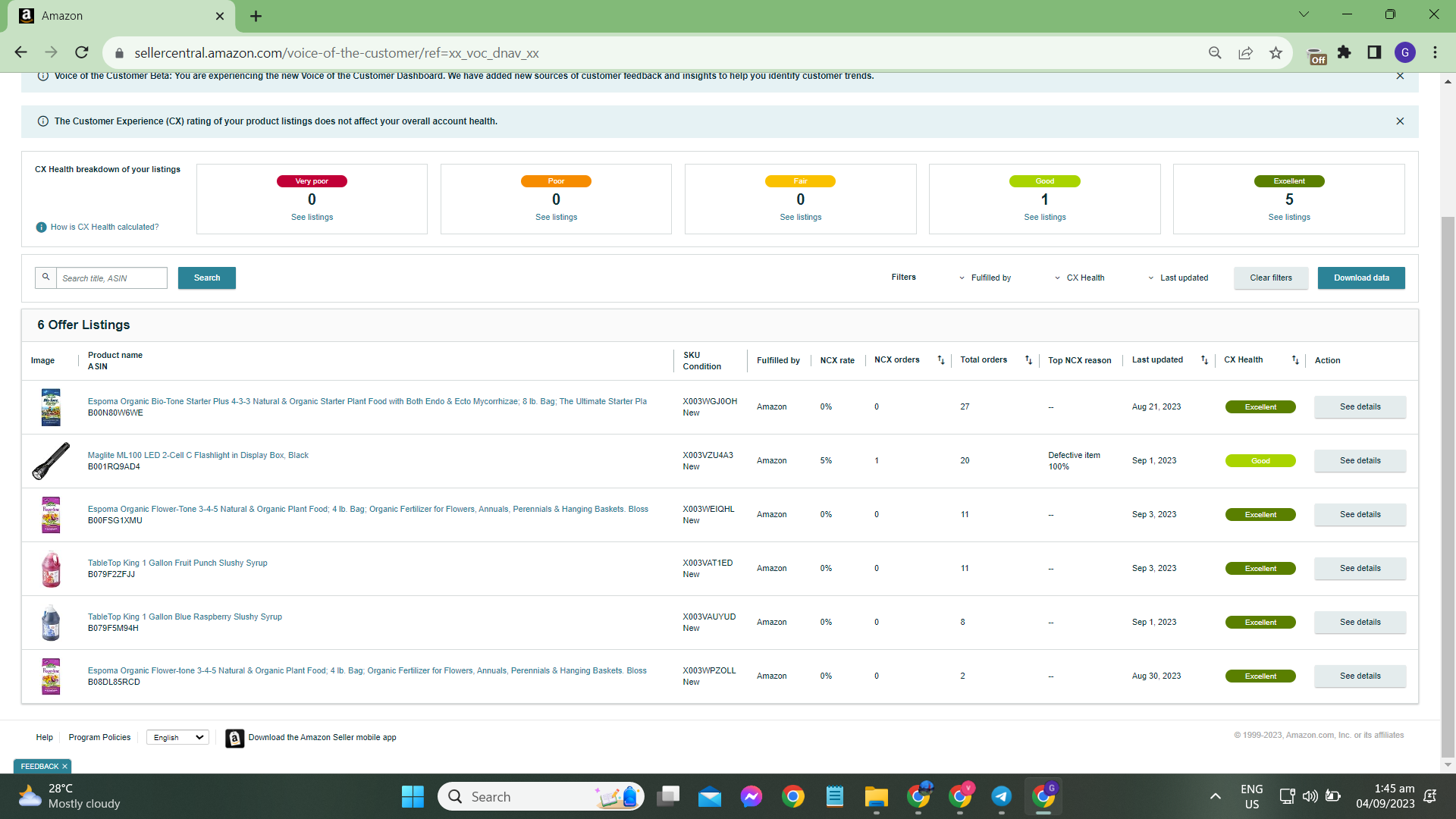
Task: See listings under Fair
Action: click(800, 218)
